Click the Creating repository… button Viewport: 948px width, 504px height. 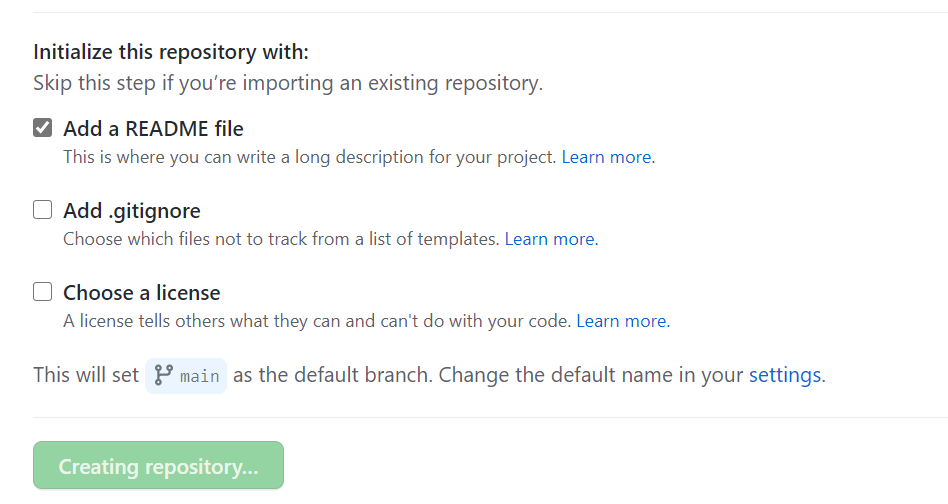pyautogui.click(x=158, y=465)
